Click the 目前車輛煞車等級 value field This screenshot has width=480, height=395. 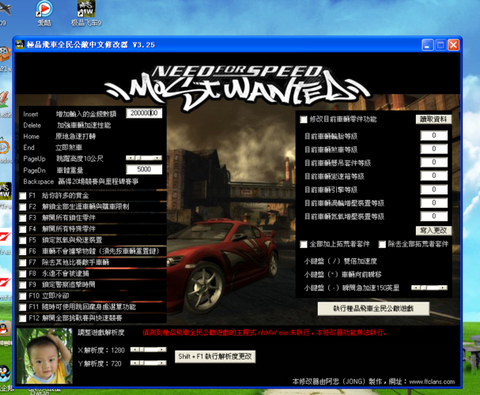click(434, 149)
